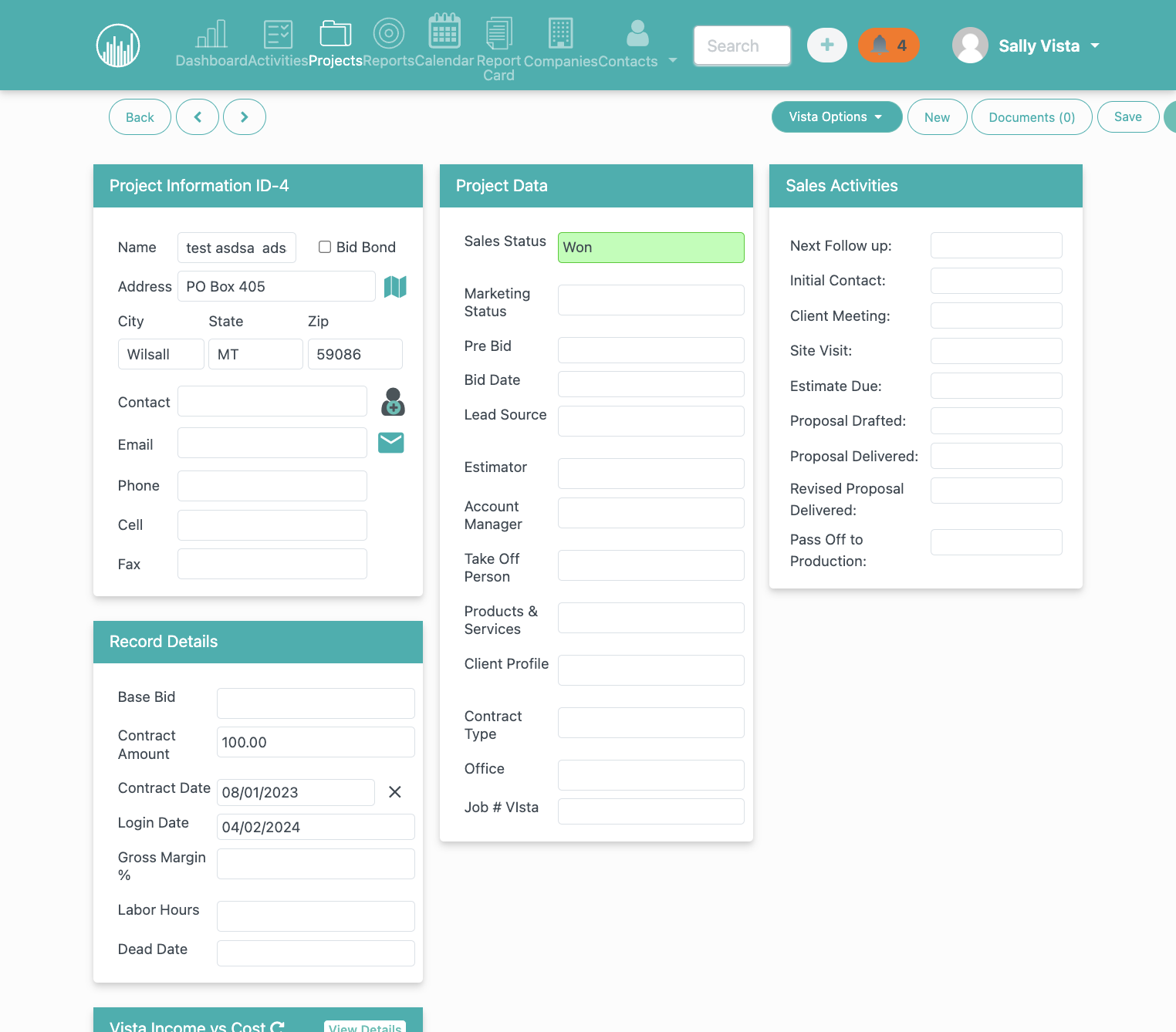Open the Calendar icon

coord(444,31)
